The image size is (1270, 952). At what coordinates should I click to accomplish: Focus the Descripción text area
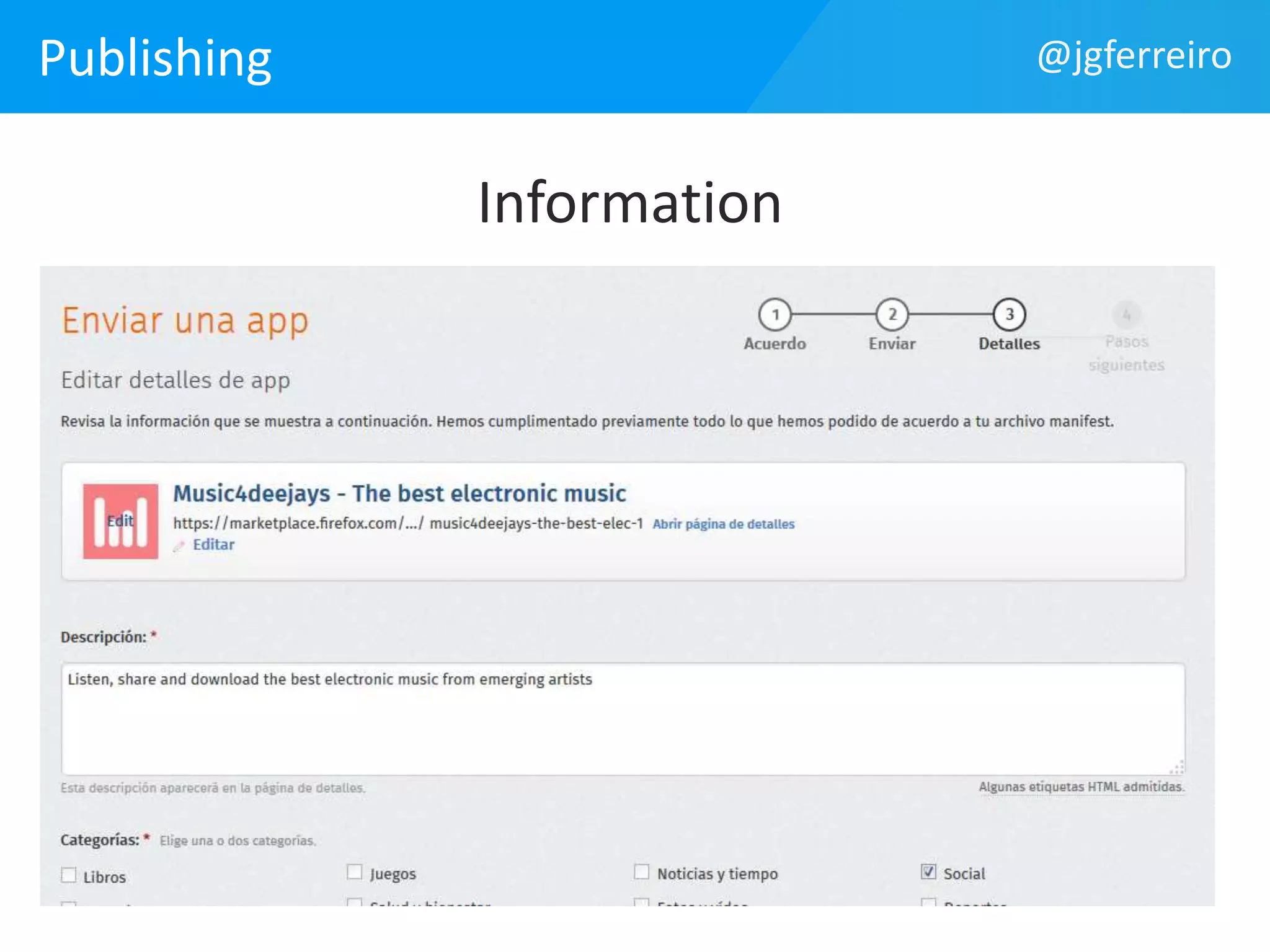click(x=623, y=719)
